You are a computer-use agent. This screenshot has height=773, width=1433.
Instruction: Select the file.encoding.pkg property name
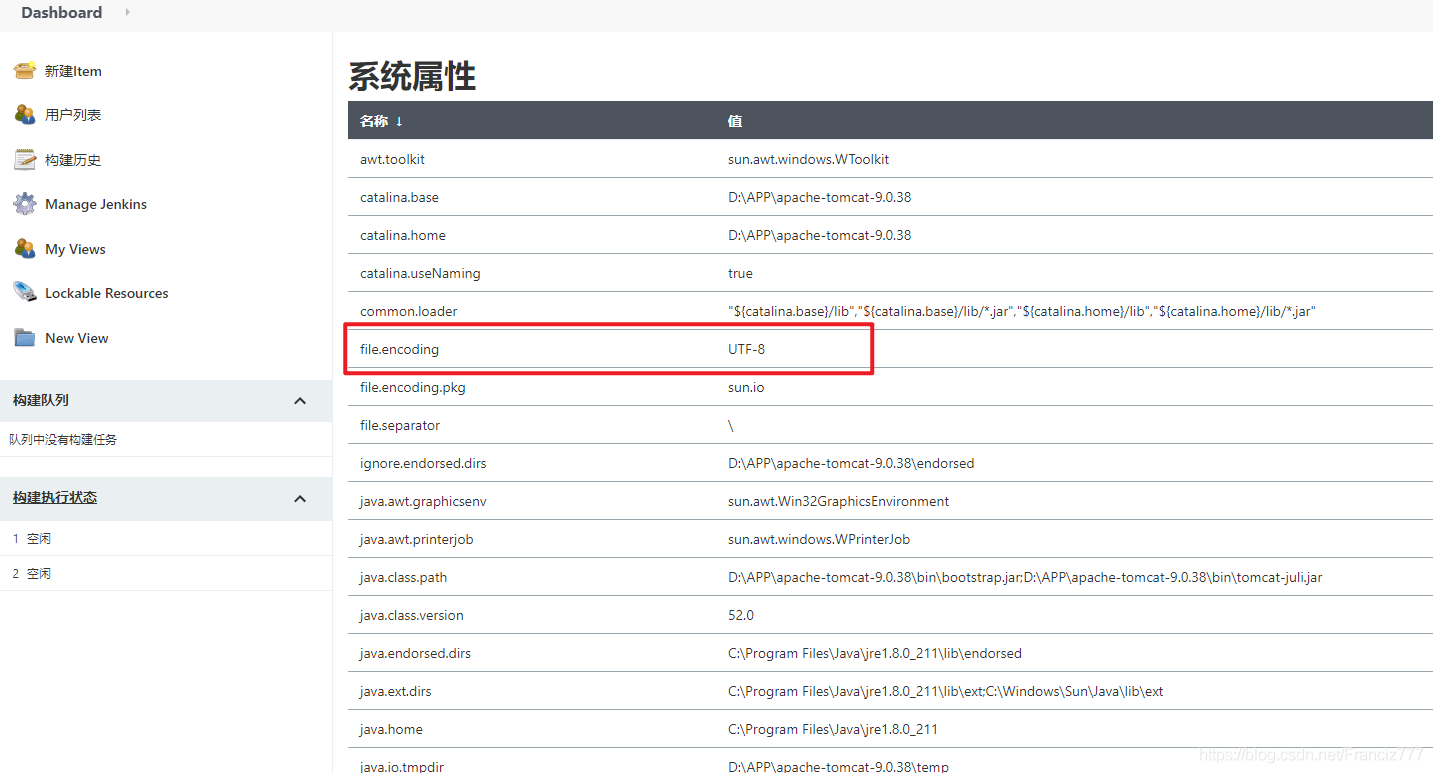(413, 387)
